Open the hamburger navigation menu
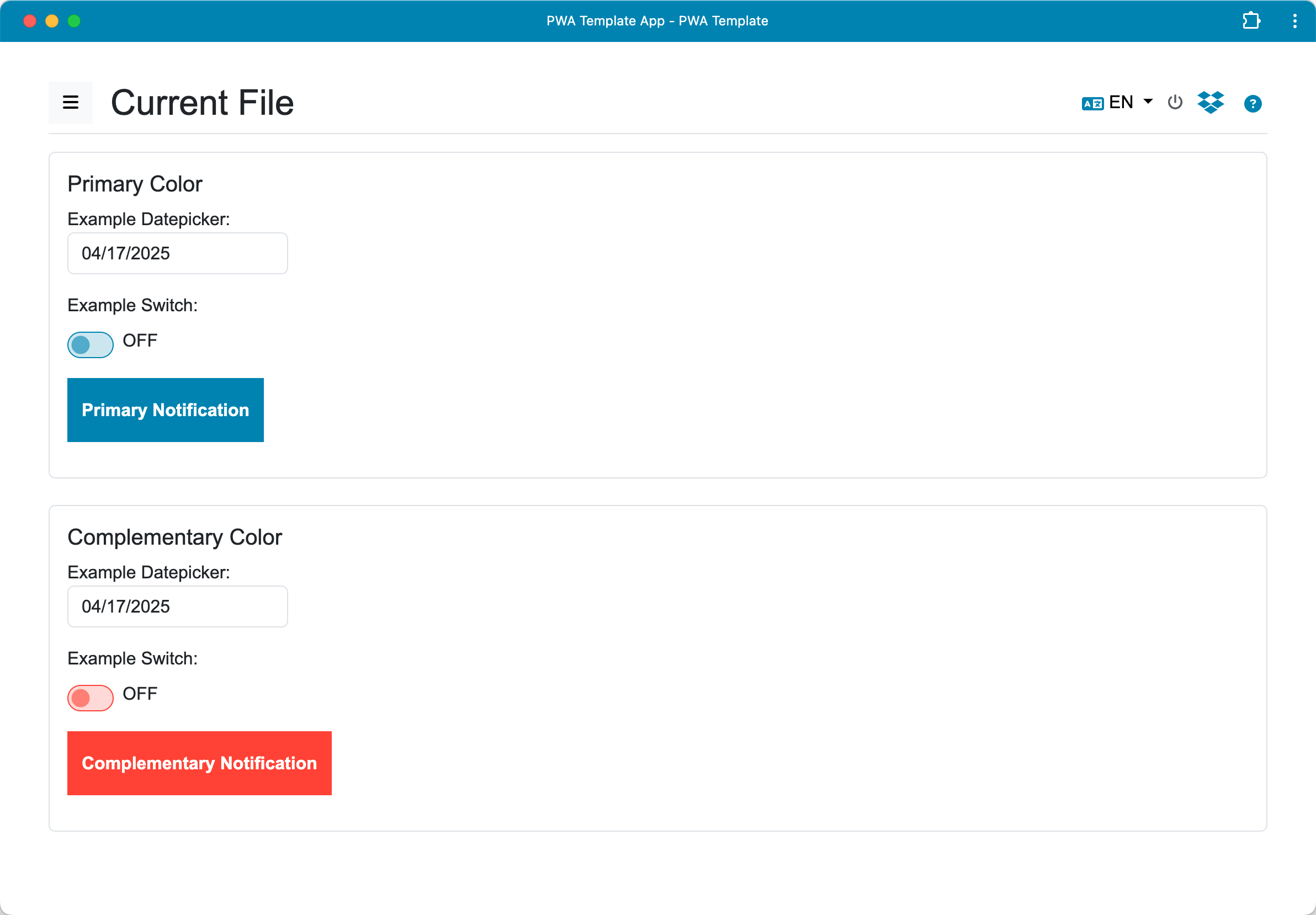Image resolution: width=1316 pixels, height=915 pixels. coord(71,103)
